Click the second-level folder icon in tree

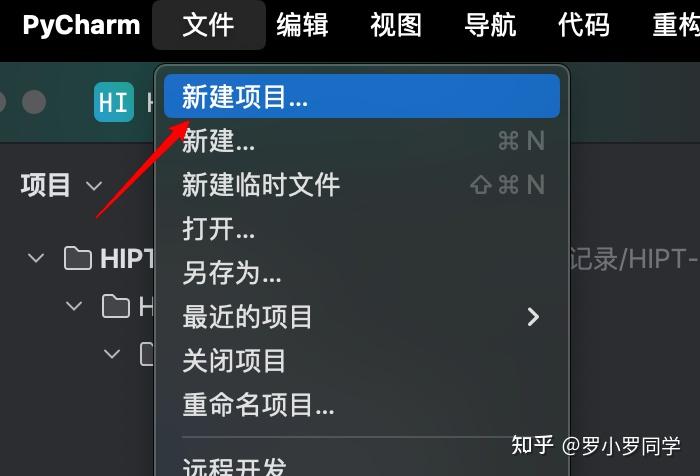[116, 306]
